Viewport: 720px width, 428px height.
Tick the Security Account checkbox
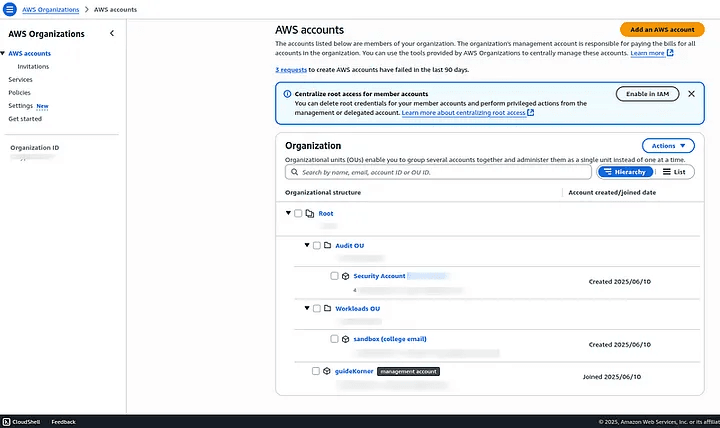coord(334,276)
